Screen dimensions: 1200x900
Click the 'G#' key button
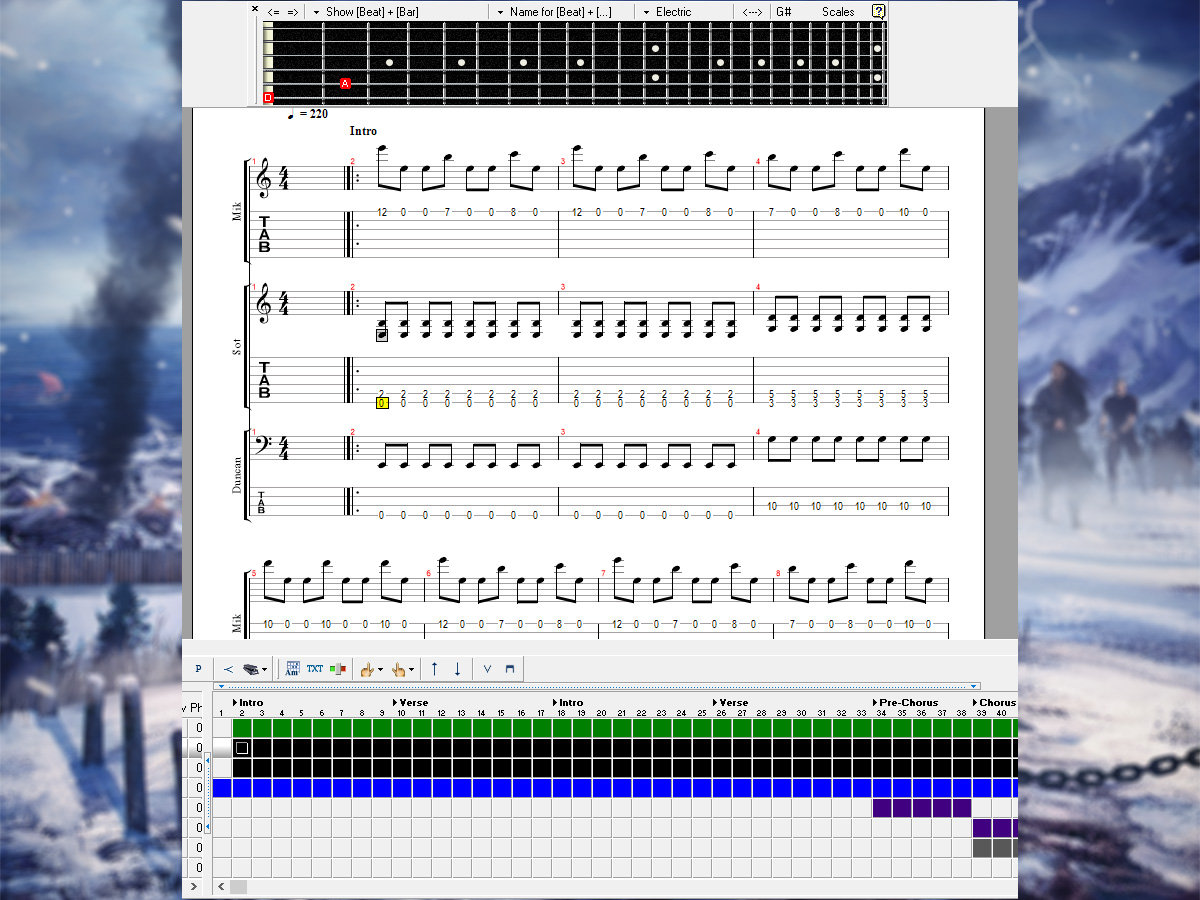[x=784, y=12]
